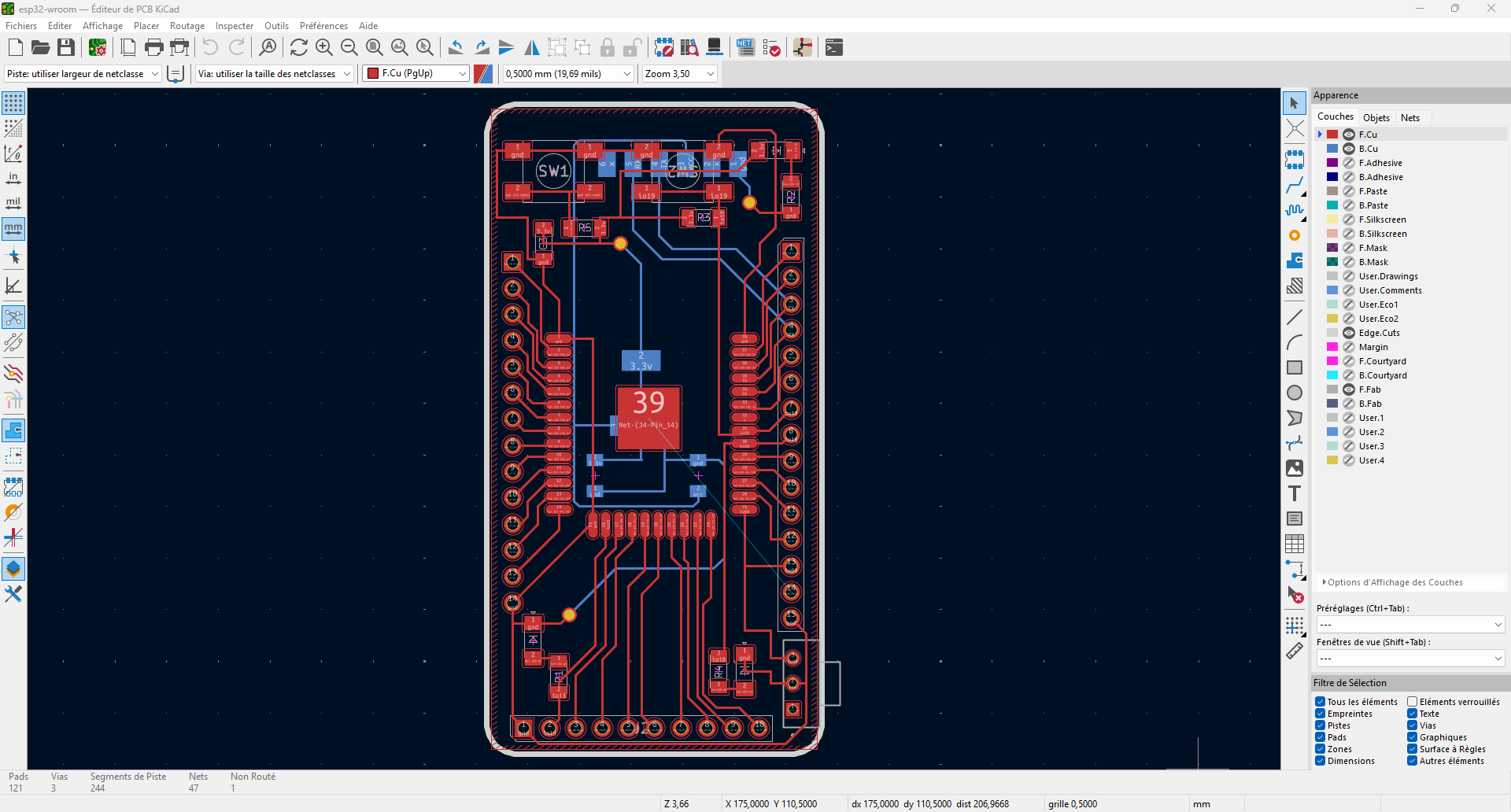Open the scripting console

834,47
